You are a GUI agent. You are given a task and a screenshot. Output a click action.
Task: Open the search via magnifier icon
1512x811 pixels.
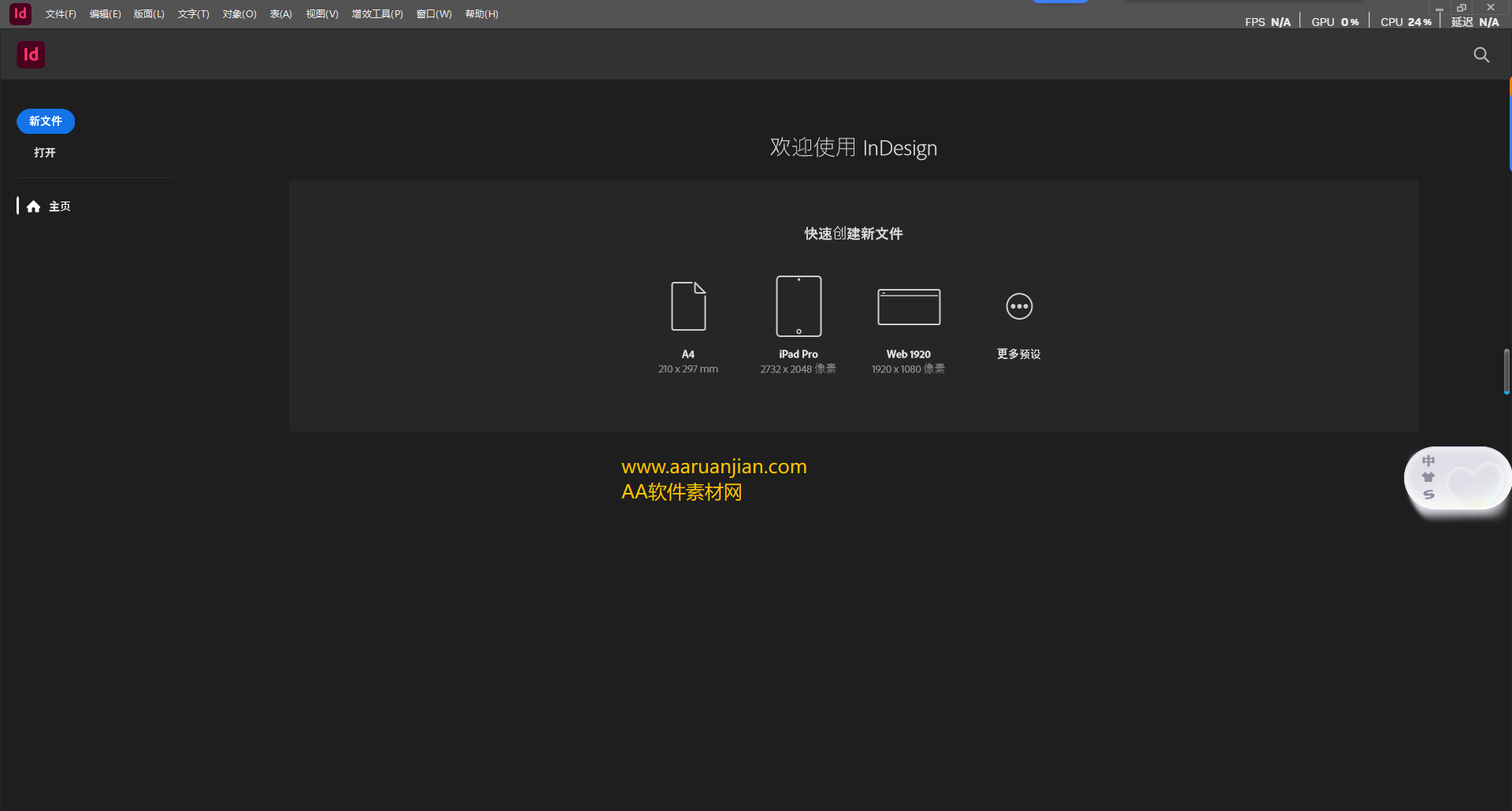tap(1481, 54)
